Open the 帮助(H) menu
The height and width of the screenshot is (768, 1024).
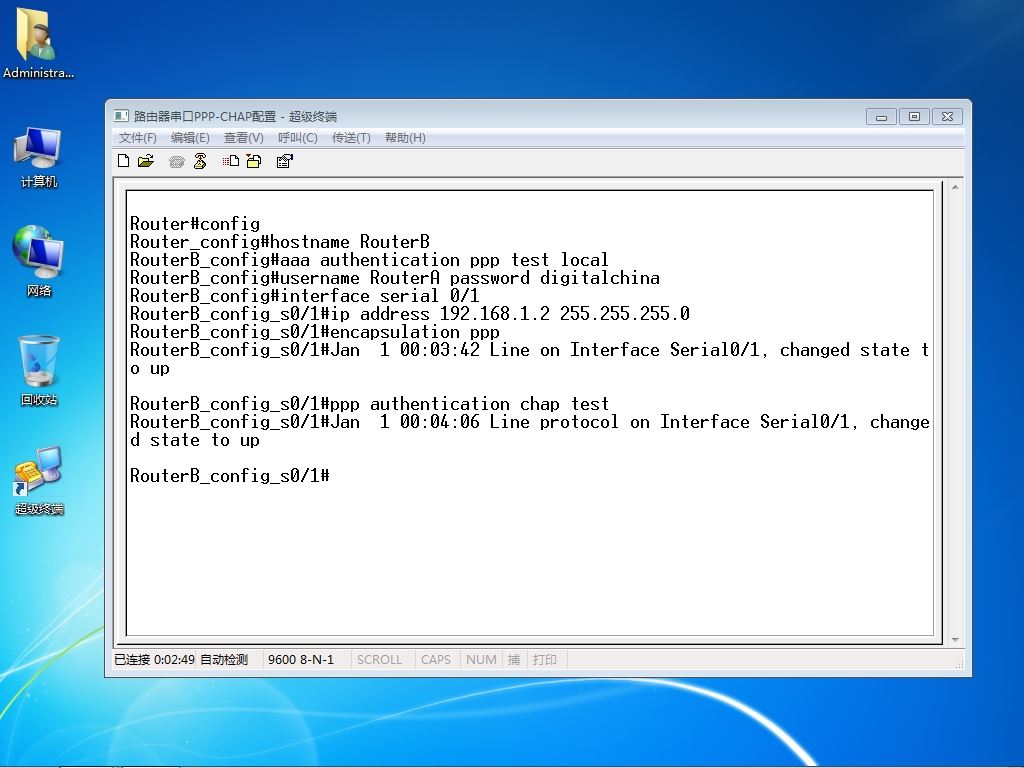[405, 138]
